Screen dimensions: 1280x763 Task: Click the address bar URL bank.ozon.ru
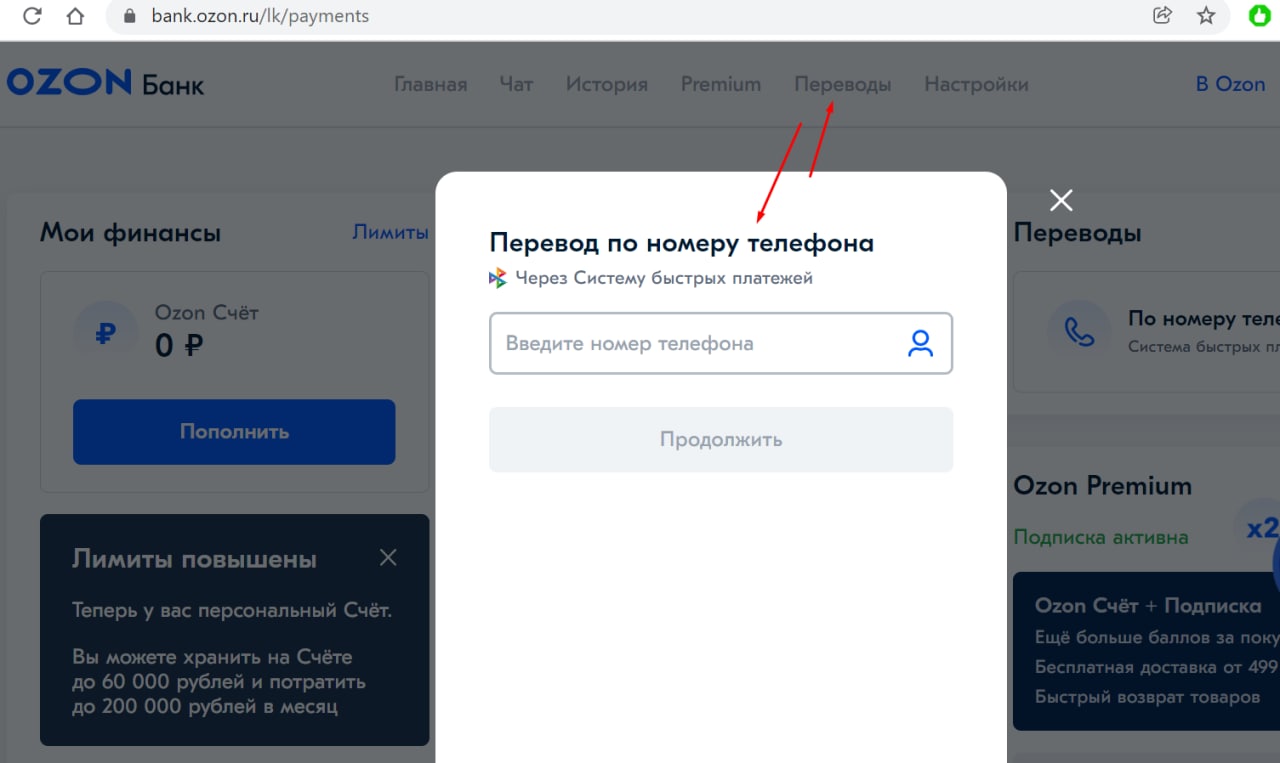pyautogui.click(x=260, y=16)
